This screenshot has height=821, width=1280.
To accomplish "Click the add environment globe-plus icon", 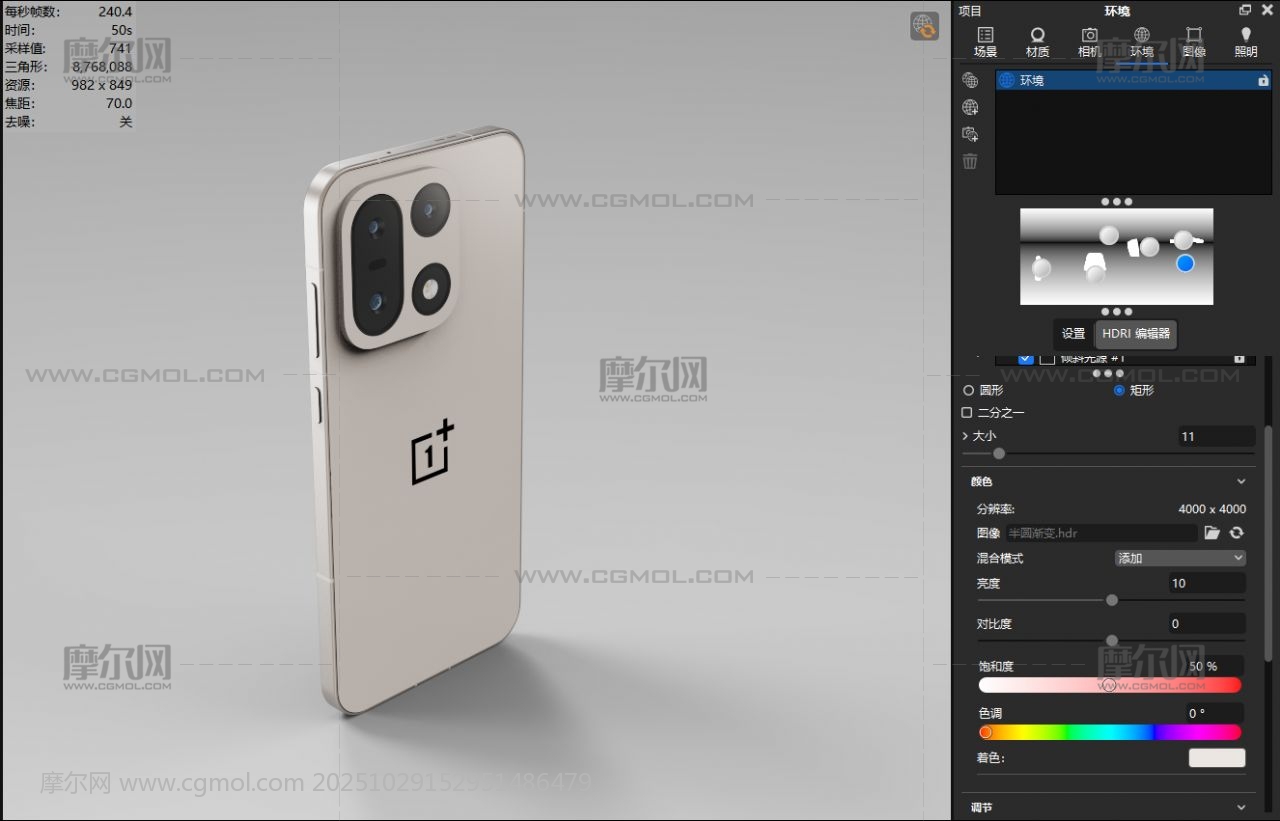I will [x=970, y=107].
